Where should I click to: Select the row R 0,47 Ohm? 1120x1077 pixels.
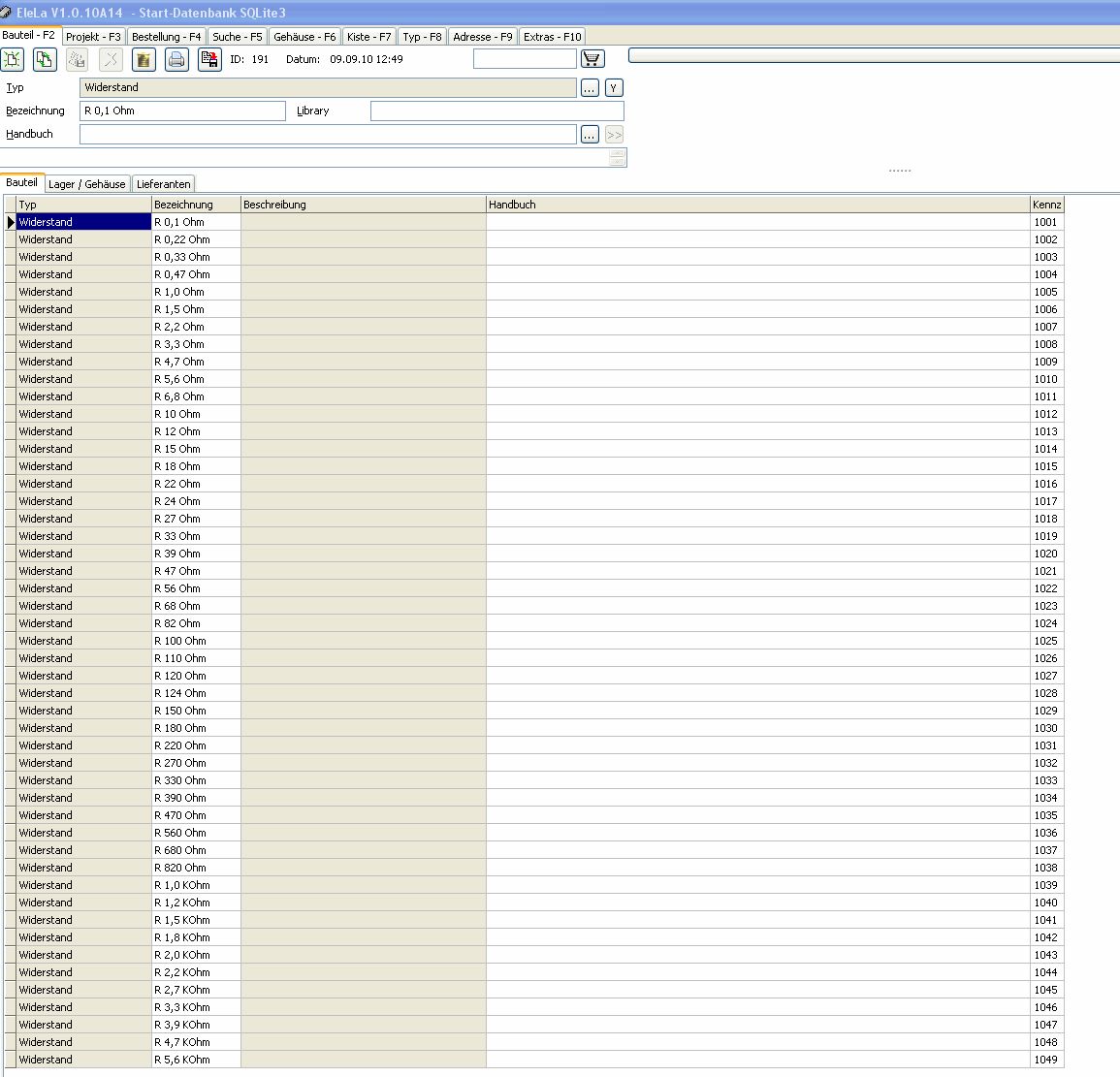coord(534,274)
